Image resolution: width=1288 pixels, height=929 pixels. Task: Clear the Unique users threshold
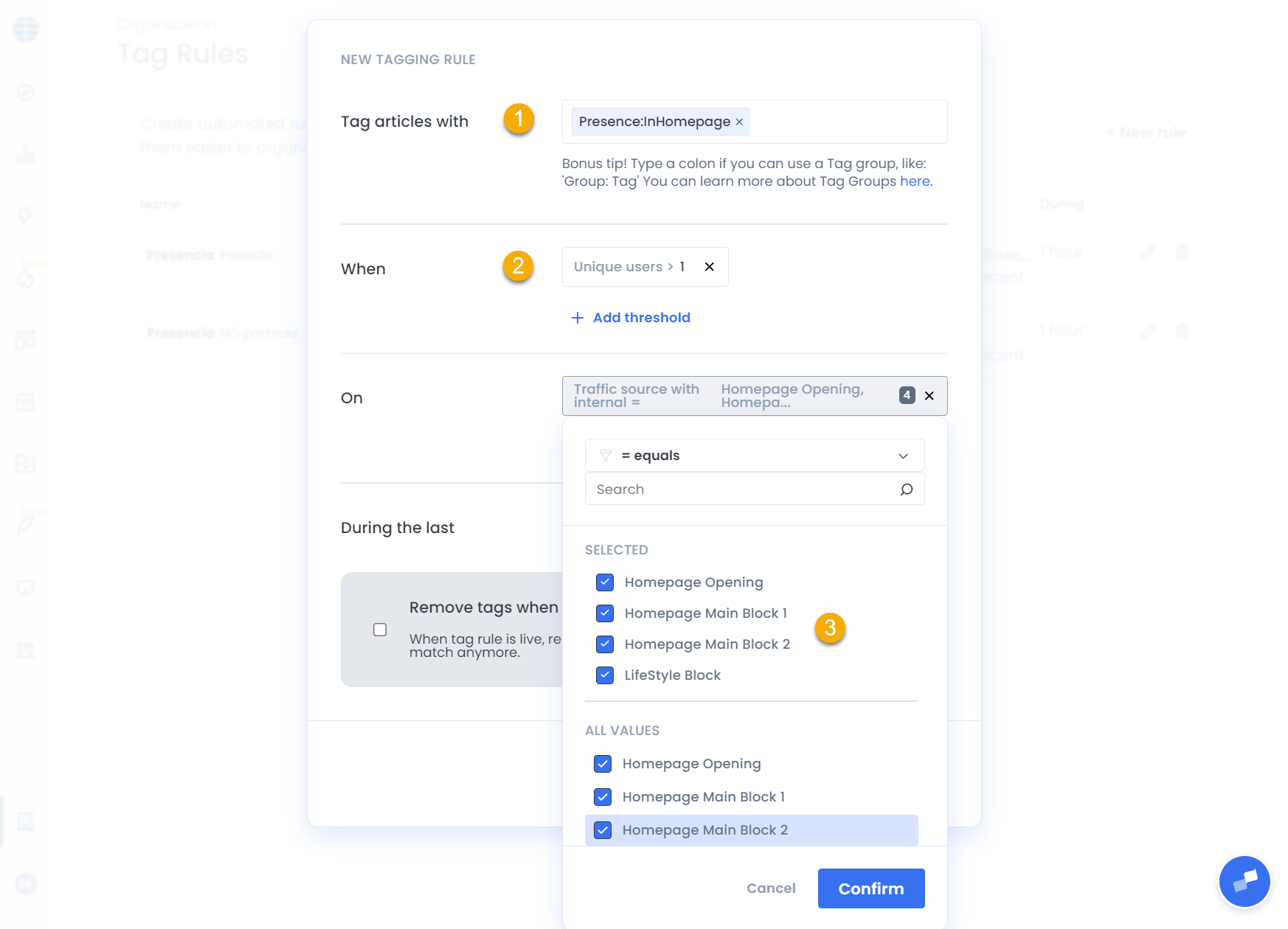tap(709, 267)
